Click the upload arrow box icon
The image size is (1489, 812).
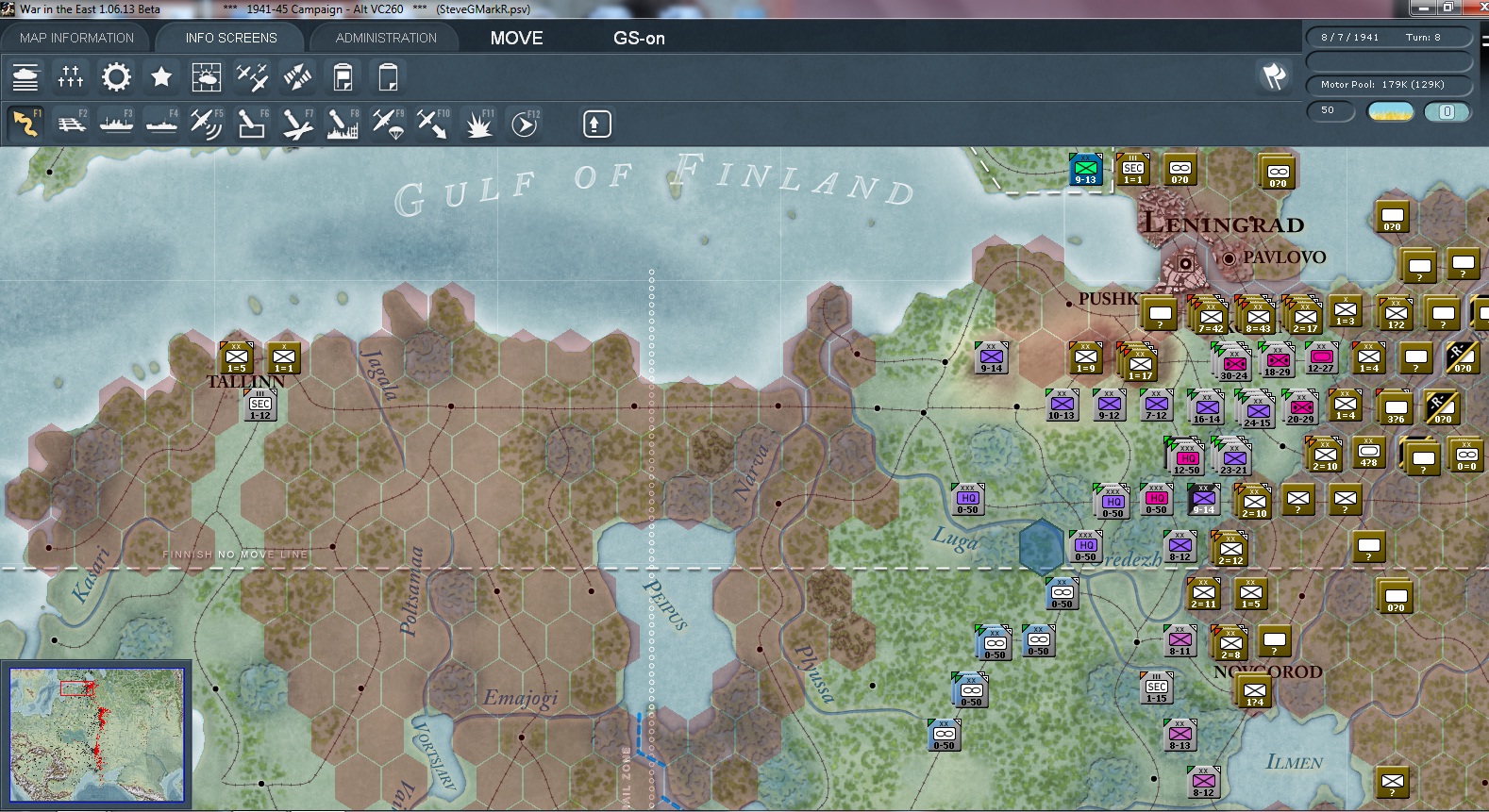point(596,124)
